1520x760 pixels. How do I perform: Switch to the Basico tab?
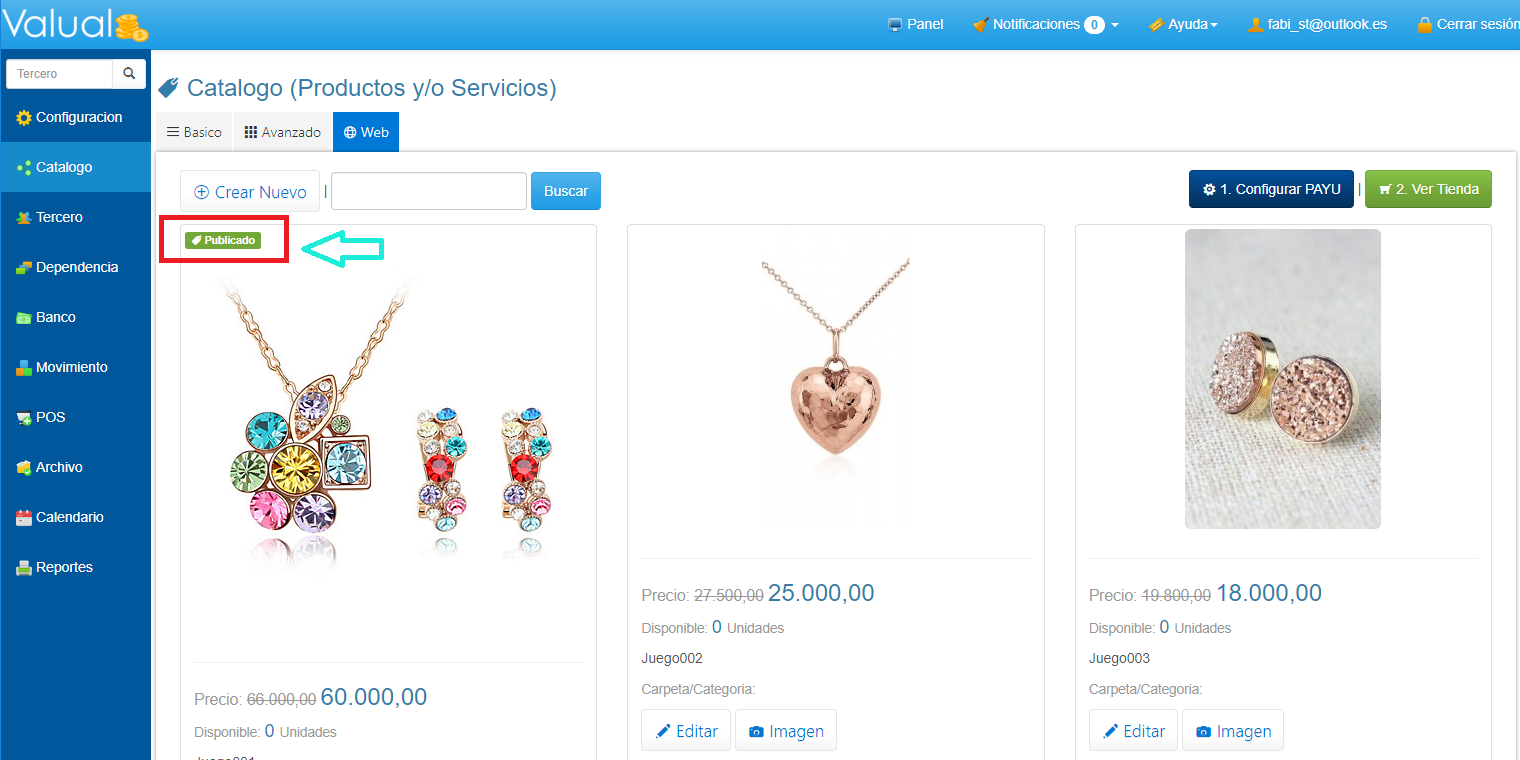click(194, 132)
